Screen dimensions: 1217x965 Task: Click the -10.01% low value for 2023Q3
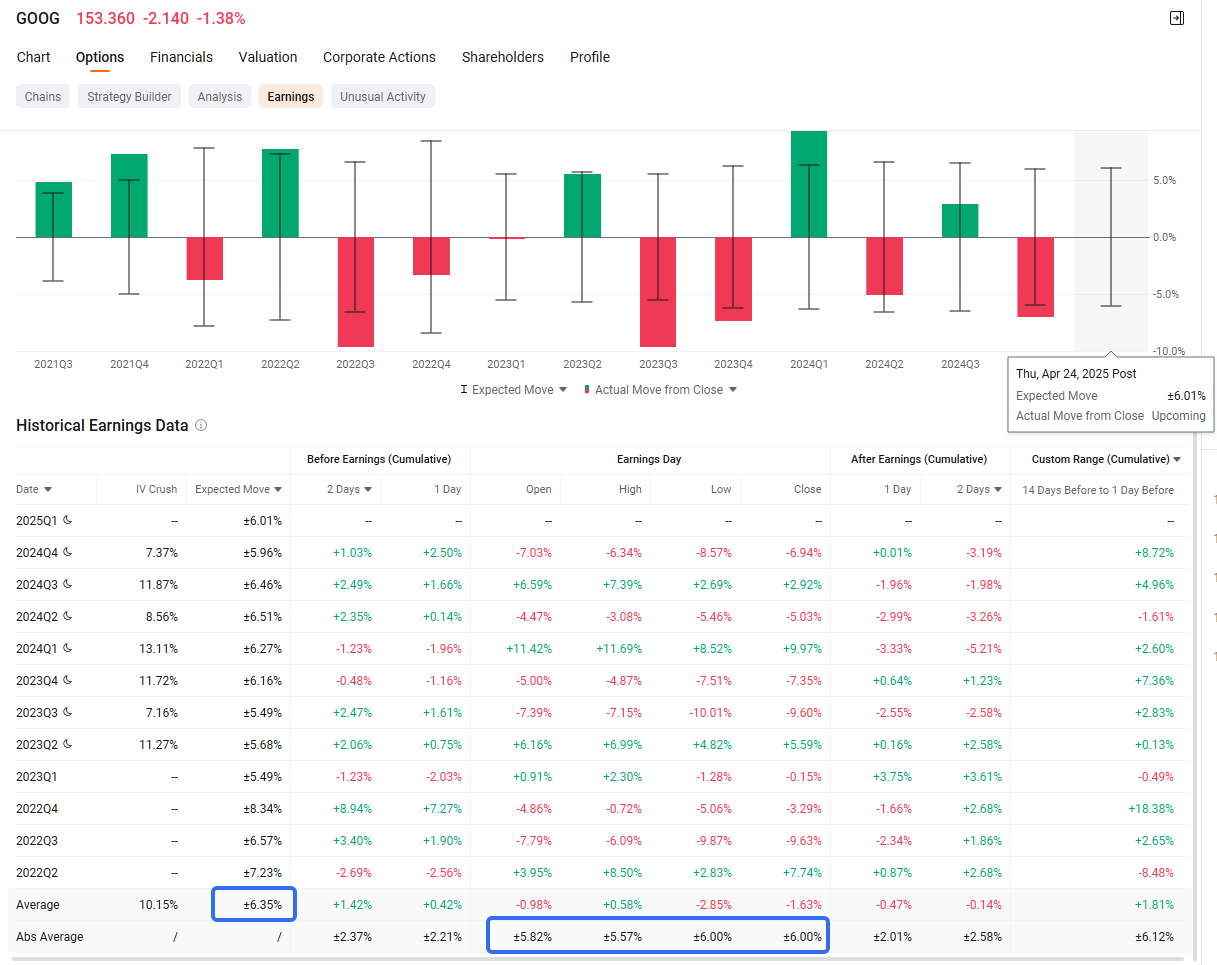tap(709, 713)
